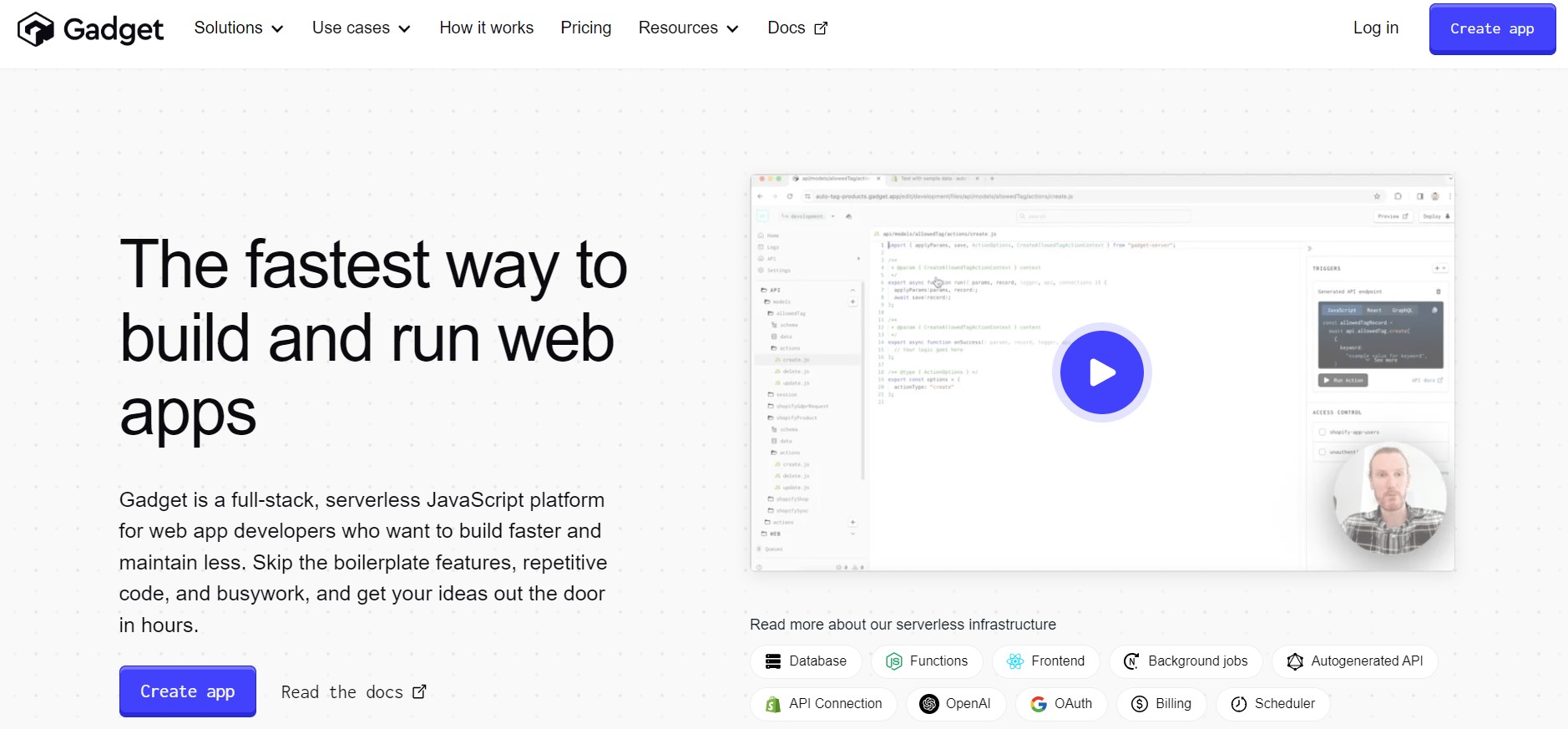Click the Background jobs icon

(x=1131, y=661)
